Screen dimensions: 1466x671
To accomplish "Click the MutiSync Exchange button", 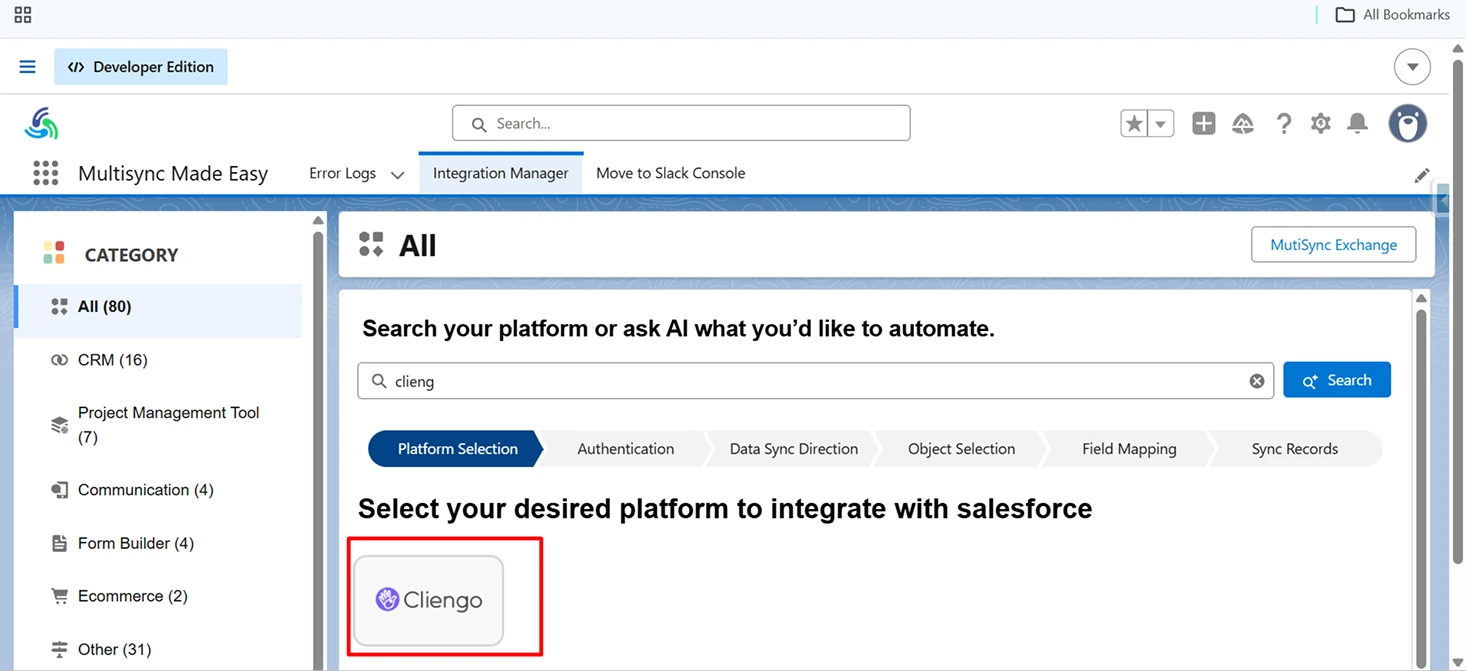I will point(1333,244).
